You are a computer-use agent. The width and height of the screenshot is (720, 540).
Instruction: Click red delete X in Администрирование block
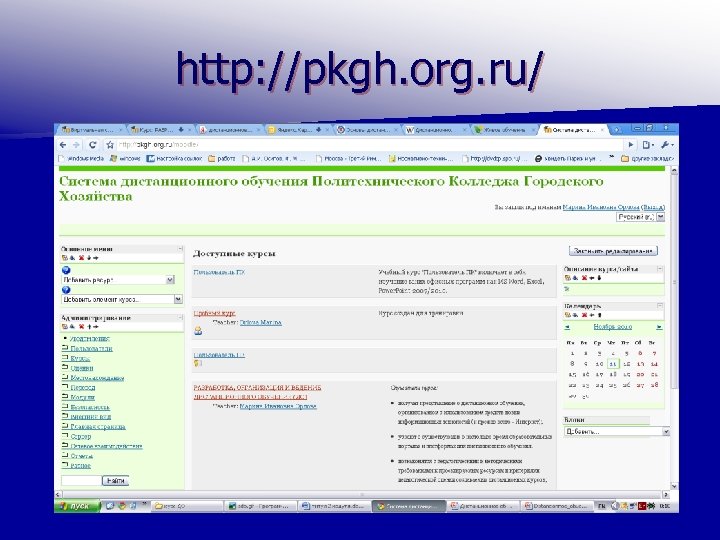(x=81, y=326)
